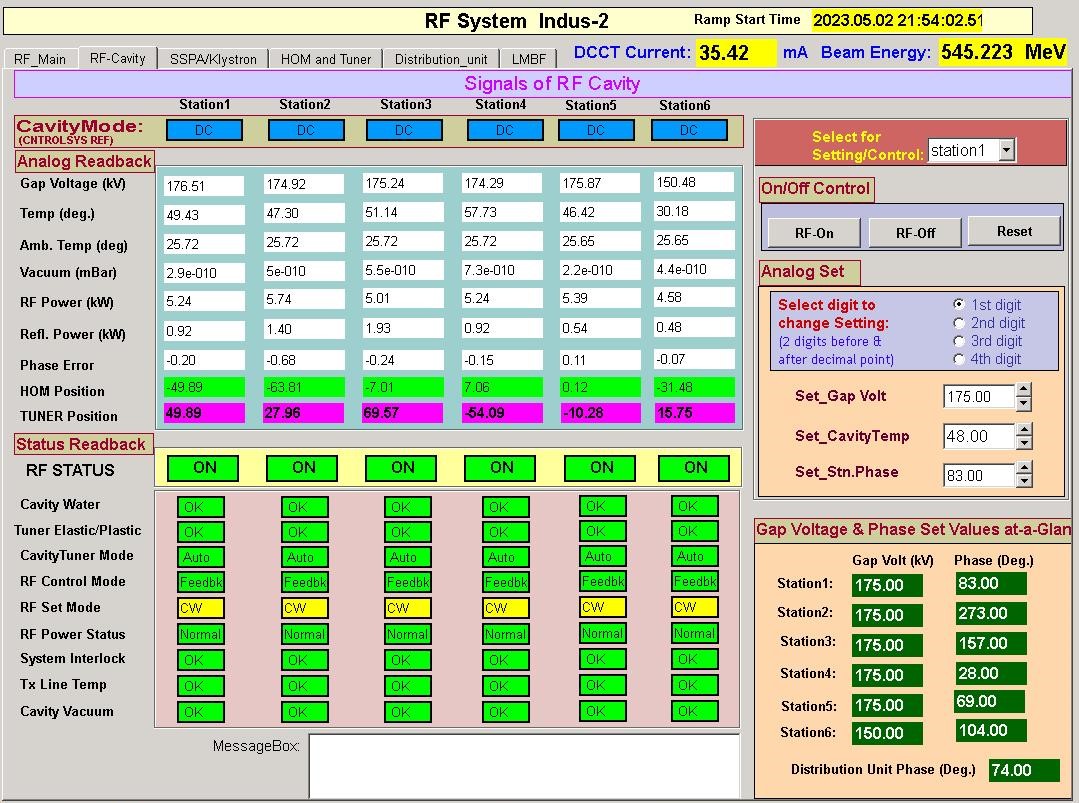Viewport: 1079px width, 803px height.
Task: Click Station3 Refl. Power value 1.93
Action: click(x=403, y=328)
